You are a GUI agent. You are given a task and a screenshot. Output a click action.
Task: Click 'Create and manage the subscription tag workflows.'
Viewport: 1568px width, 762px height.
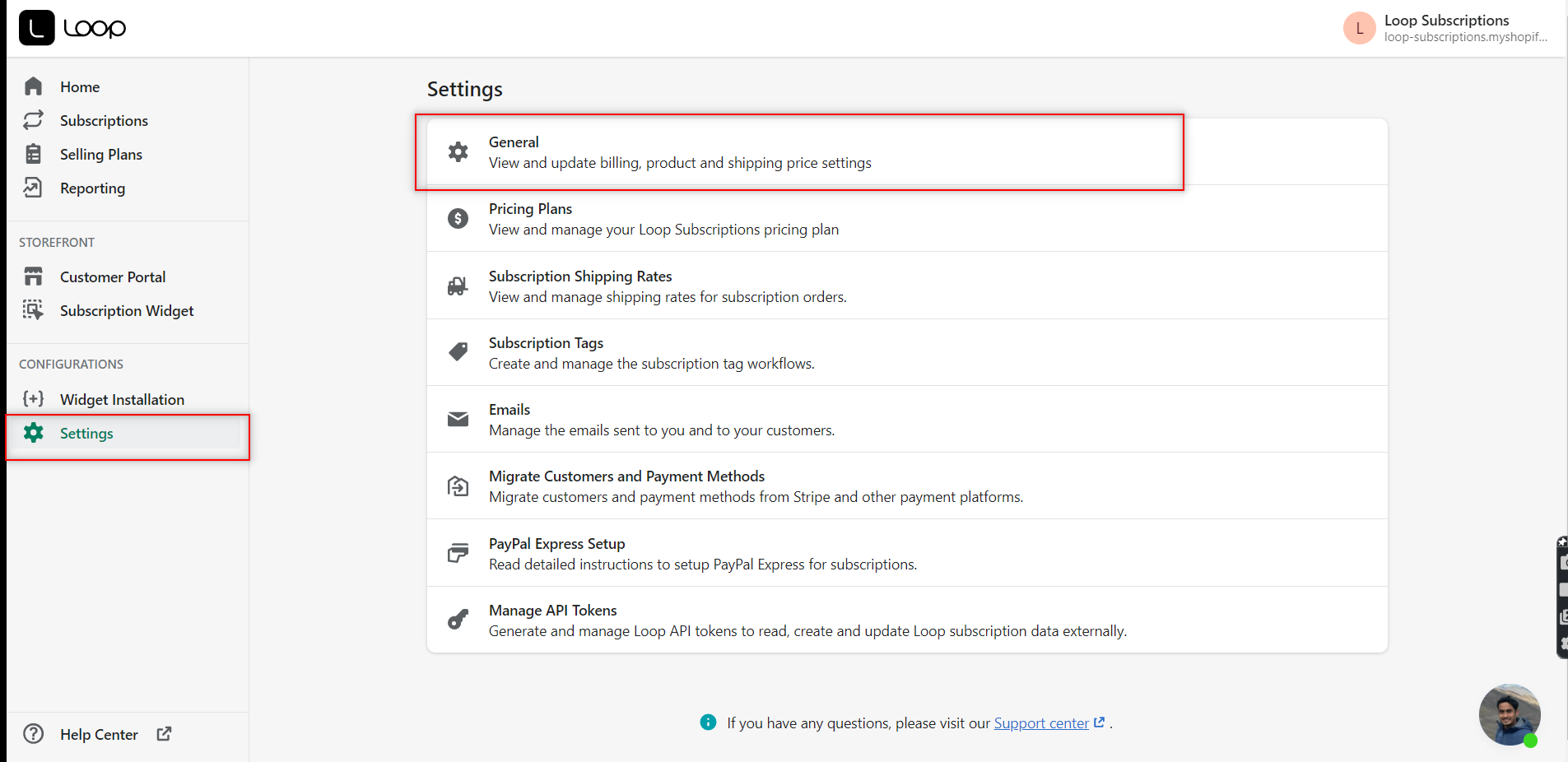(x=652, y=364)
